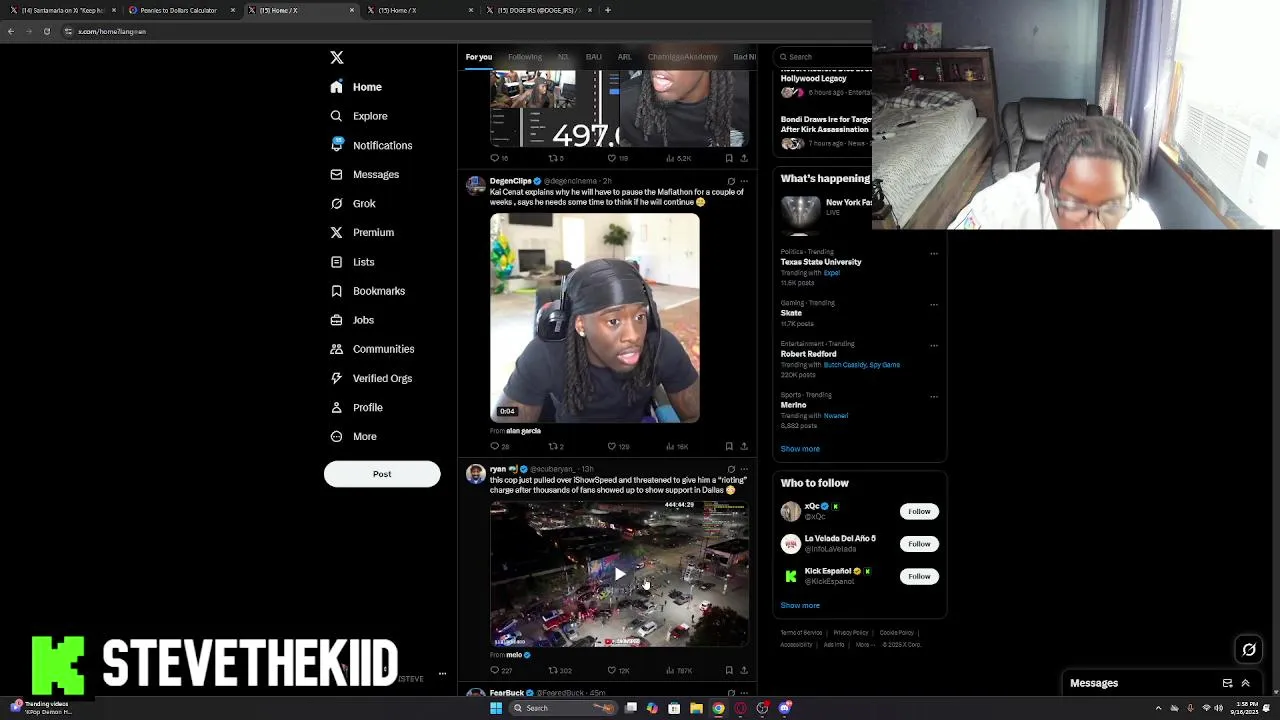Bookmark the DegenClips post

click(729, 446)
